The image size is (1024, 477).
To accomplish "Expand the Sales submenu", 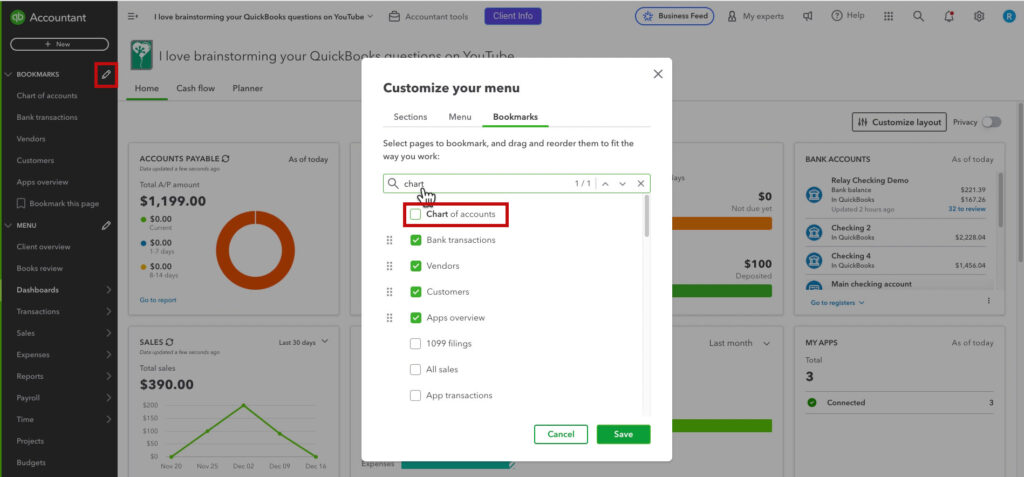I will [x=108, y=333].
